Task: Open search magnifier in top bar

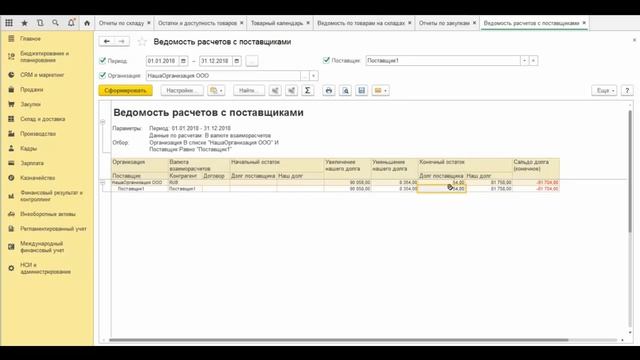Action: [55, 23]
